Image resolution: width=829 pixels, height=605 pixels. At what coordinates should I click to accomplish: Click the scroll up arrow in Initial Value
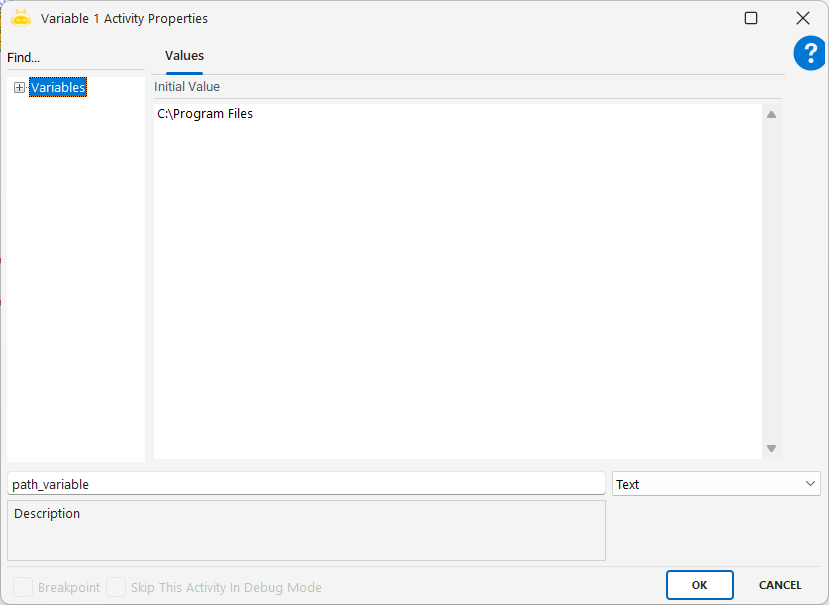(771, 114)
